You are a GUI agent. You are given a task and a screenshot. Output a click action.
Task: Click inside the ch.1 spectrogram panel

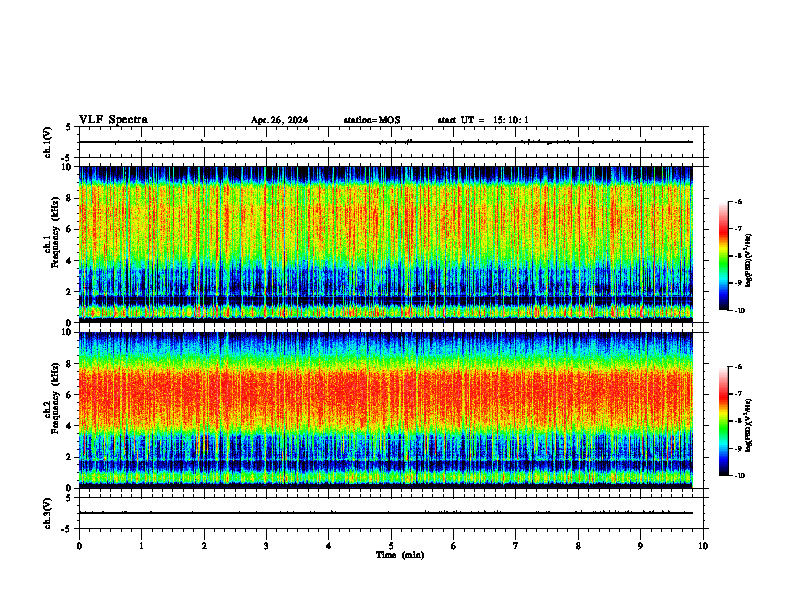(x=385, y=244)
